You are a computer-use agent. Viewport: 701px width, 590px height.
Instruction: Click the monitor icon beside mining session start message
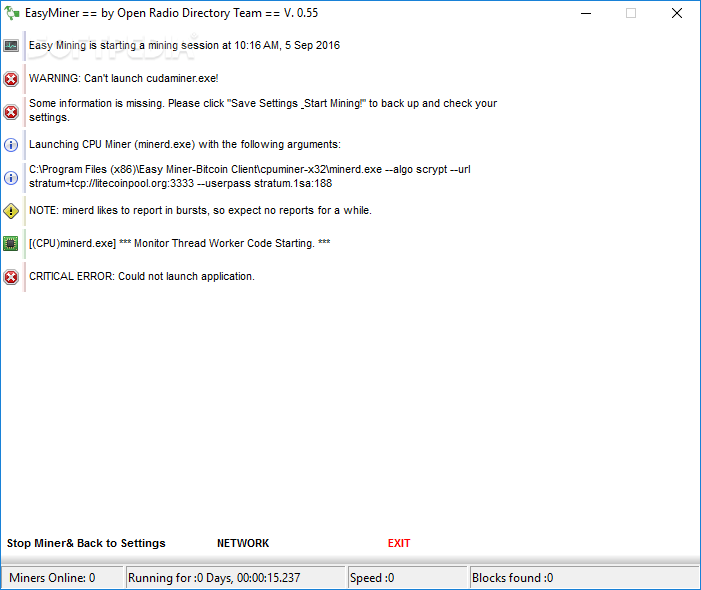[x=11, y=46]
